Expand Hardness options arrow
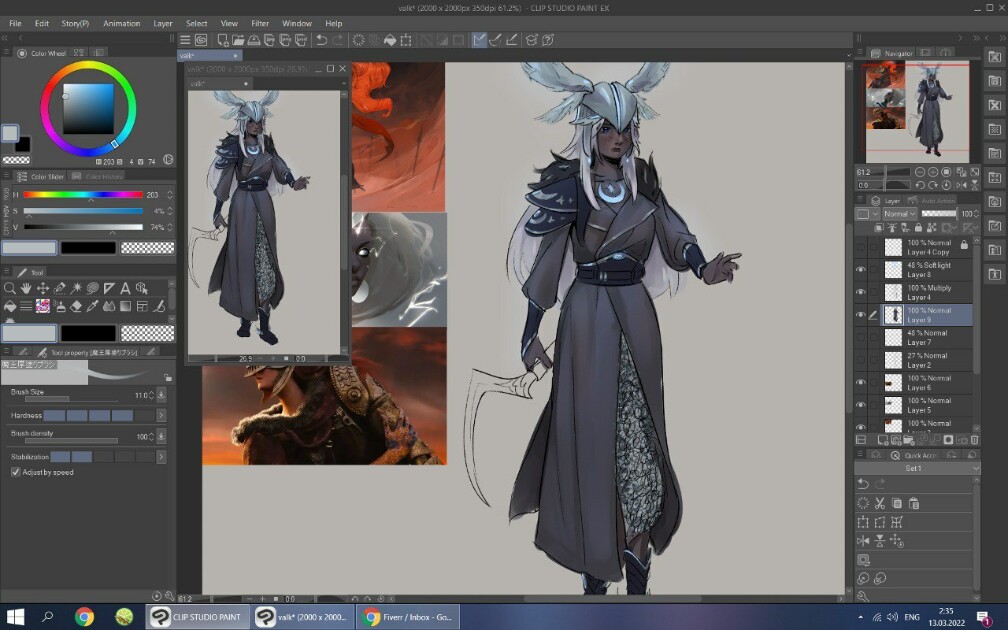The width and height of the screenshot is (1008, 630). click(161, 416)
